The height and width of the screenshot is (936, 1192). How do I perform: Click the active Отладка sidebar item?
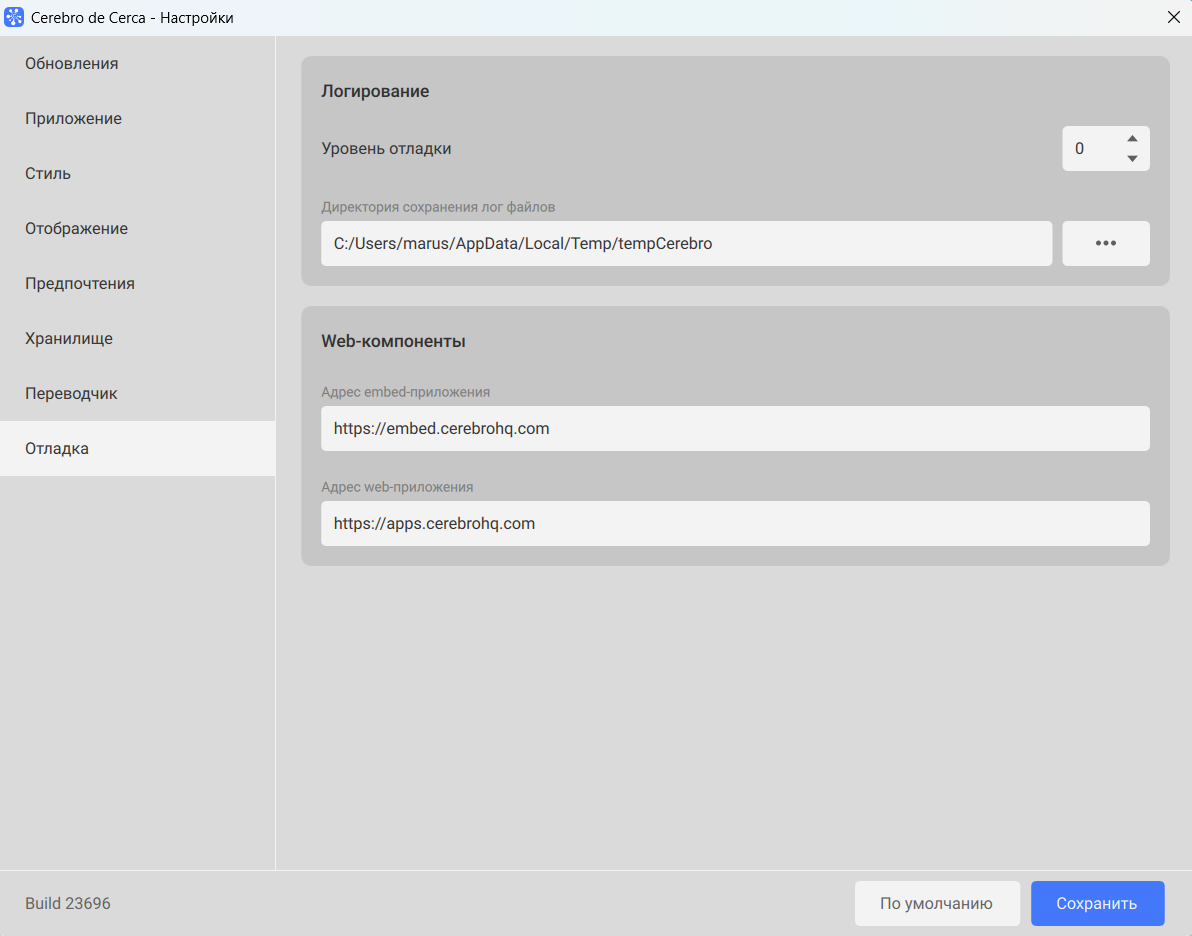click(x=57, y=449)
